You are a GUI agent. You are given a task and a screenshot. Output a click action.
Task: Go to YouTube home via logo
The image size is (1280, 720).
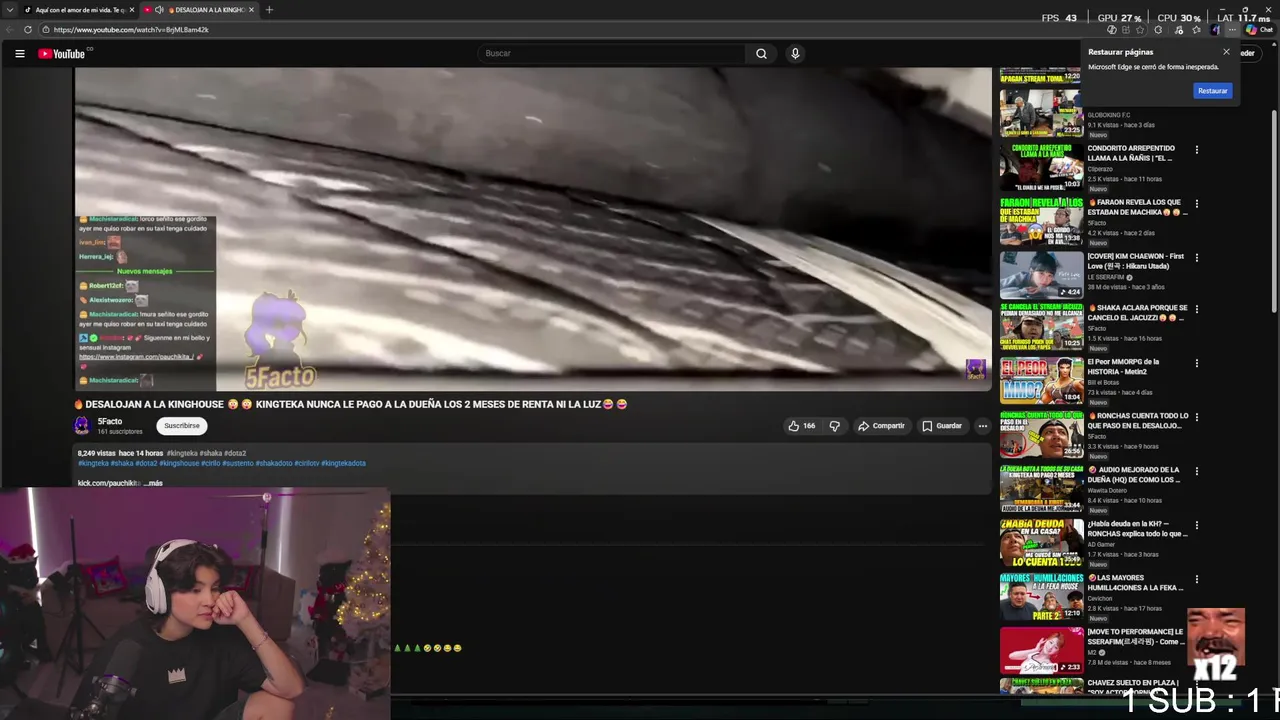point(61,54)
